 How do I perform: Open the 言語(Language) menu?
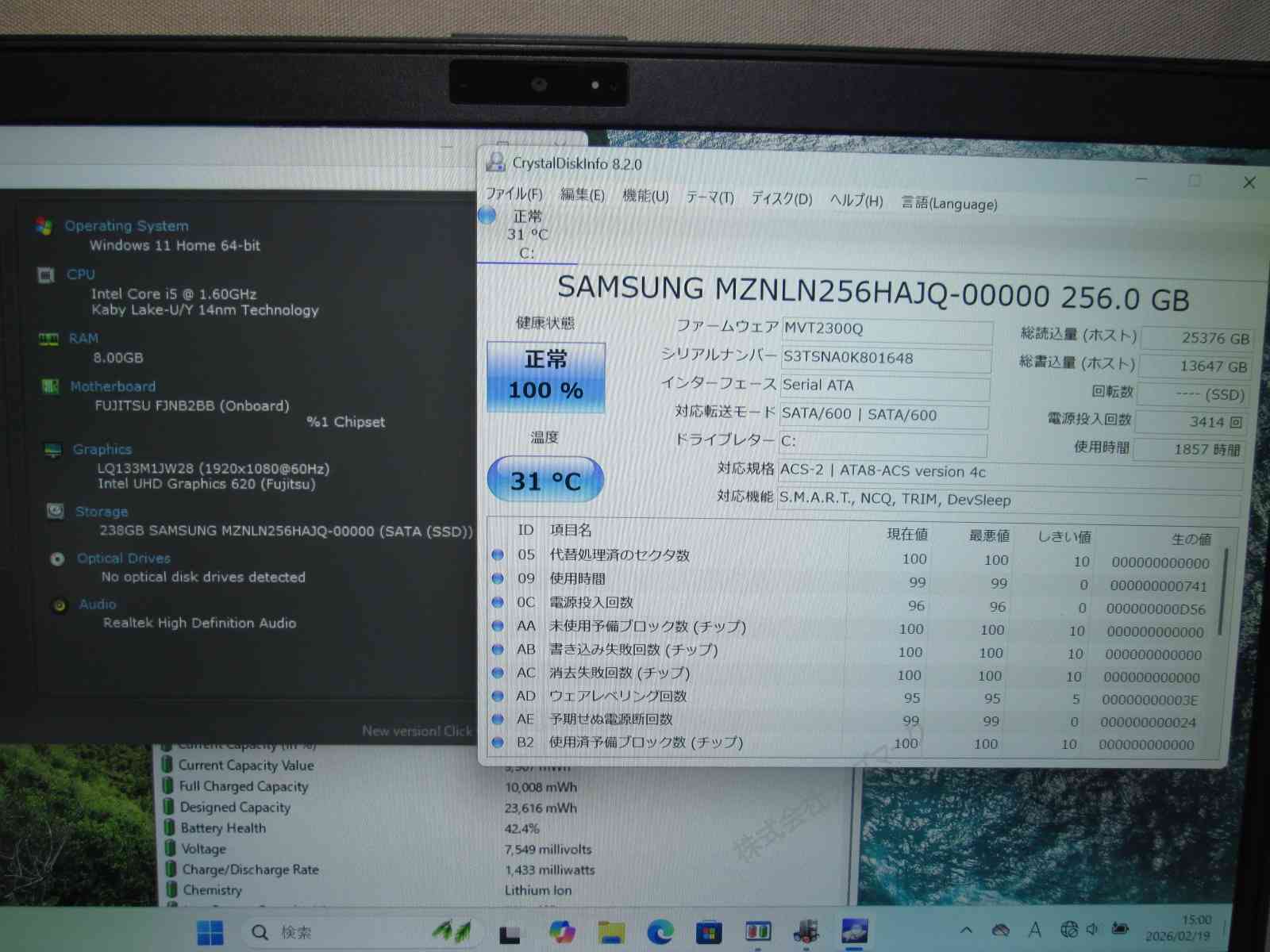[949, 203]
